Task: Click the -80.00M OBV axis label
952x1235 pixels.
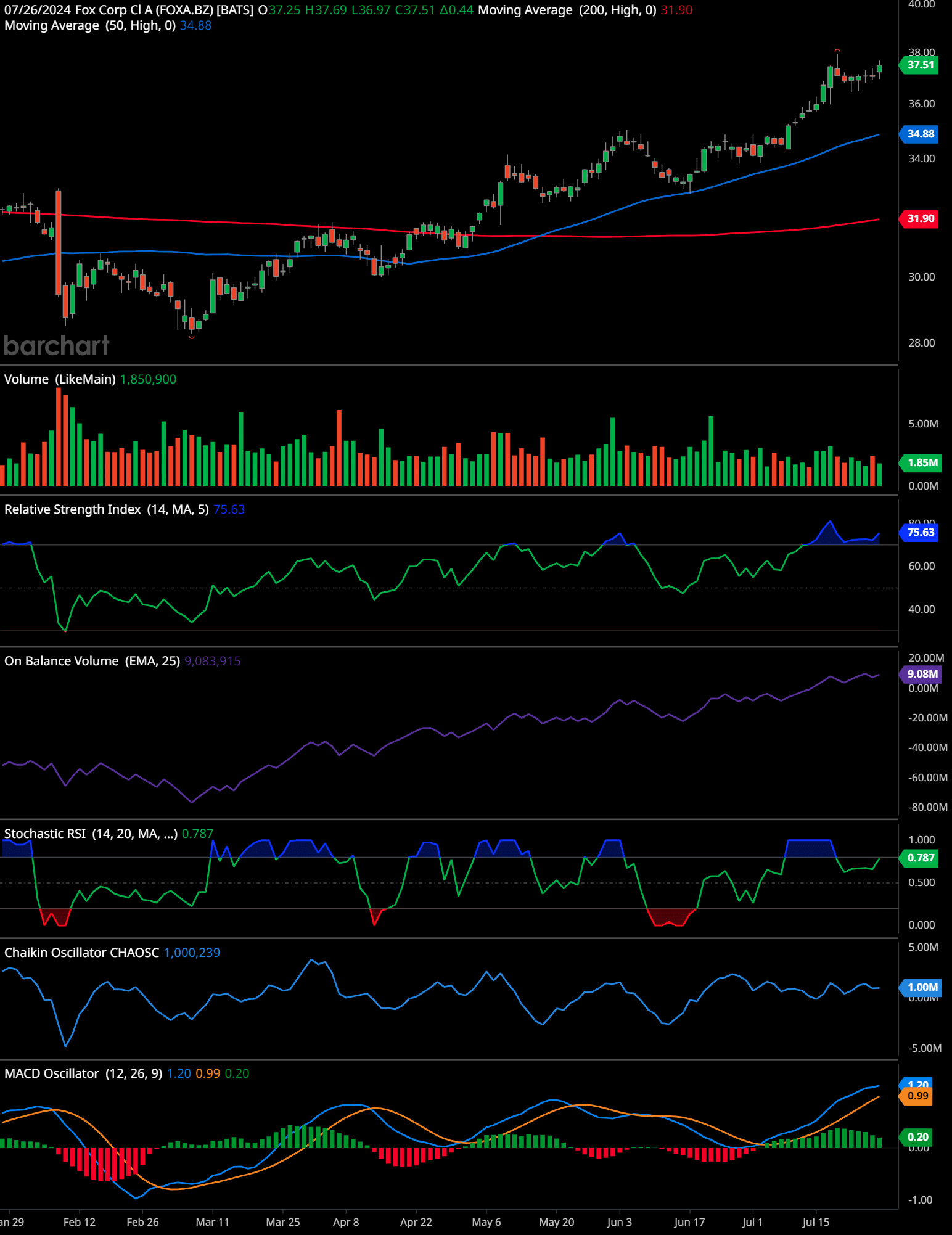Action: click(x=928, y=807)
